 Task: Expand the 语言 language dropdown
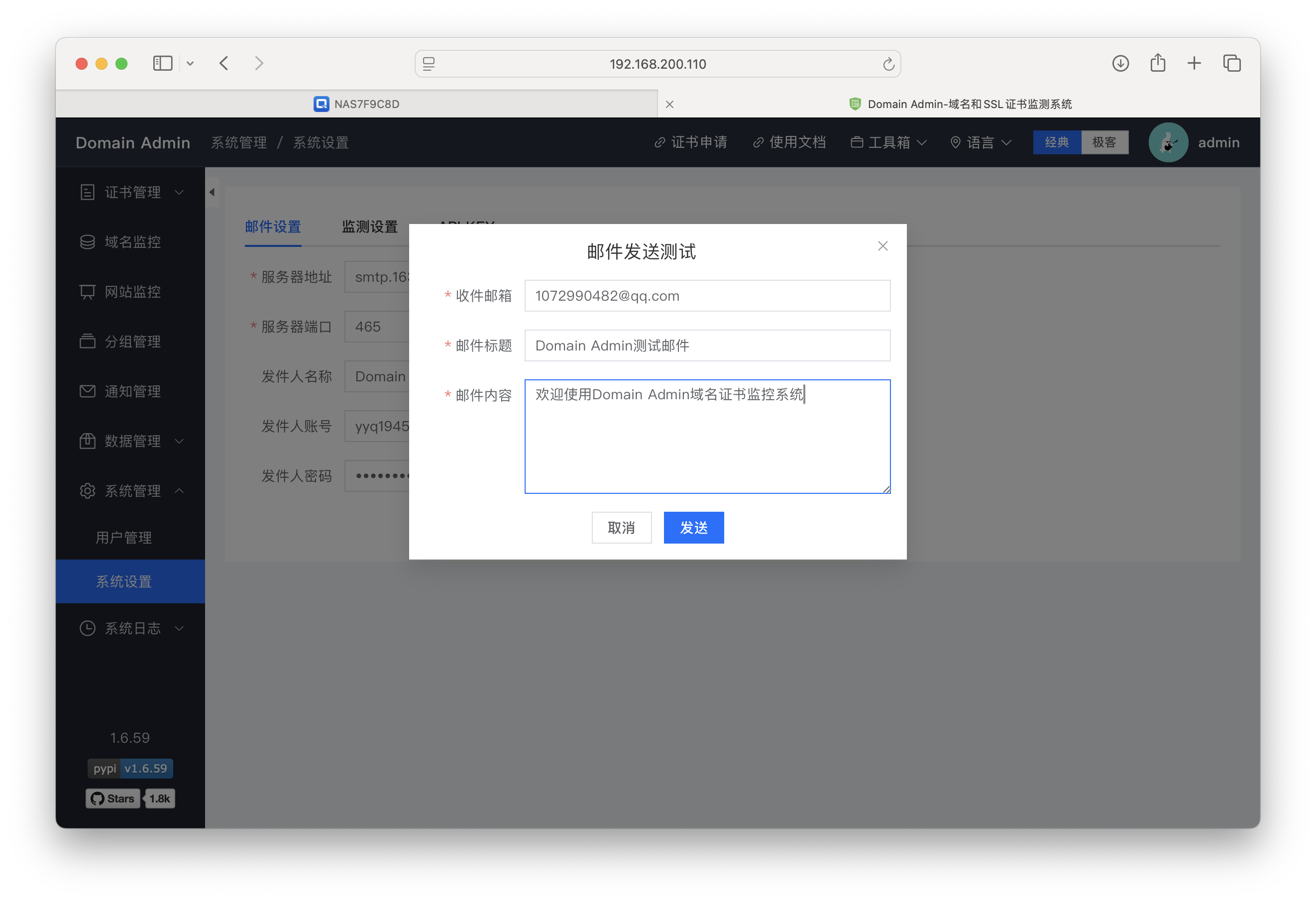coord(981,143)
